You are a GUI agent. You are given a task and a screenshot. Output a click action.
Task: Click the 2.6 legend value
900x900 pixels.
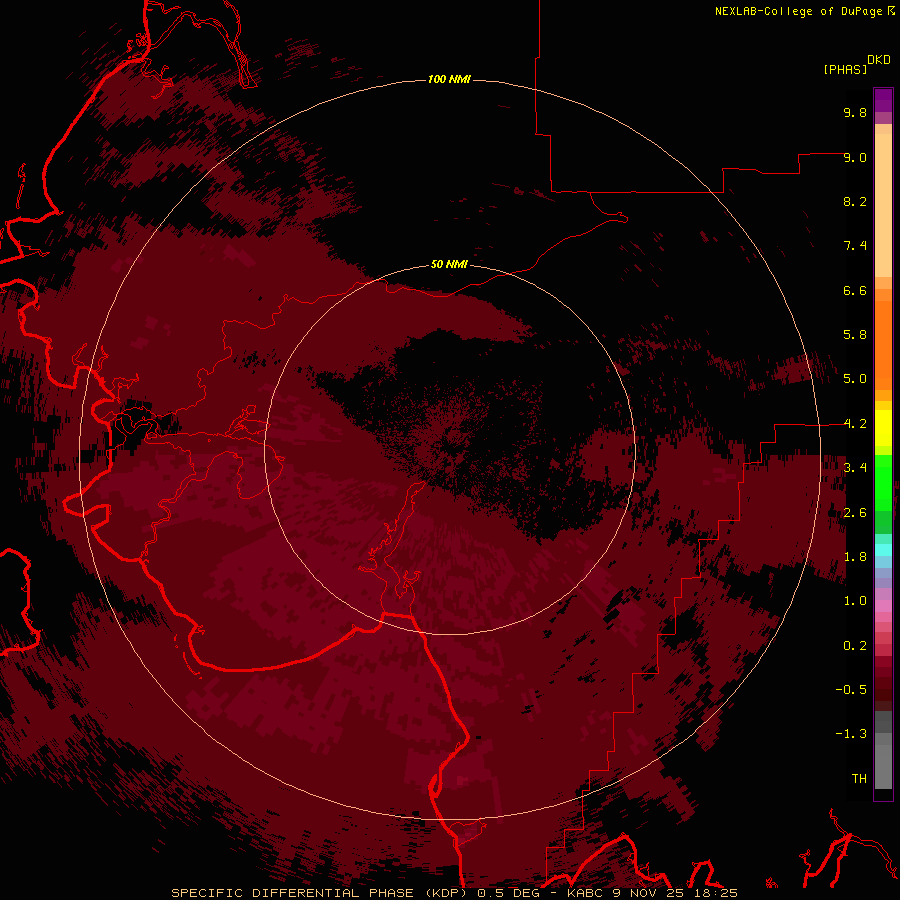tap(855, 513)
